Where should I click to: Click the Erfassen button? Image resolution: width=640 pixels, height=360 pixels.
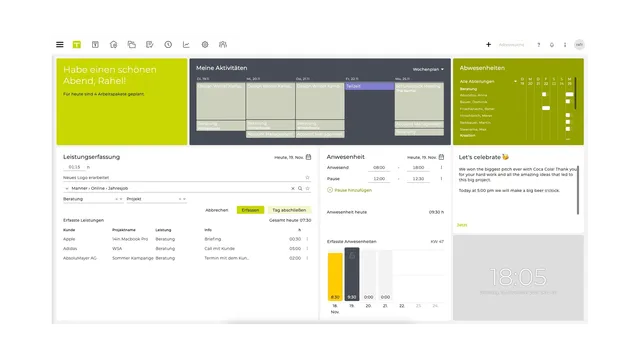click(x=250, y=210)
